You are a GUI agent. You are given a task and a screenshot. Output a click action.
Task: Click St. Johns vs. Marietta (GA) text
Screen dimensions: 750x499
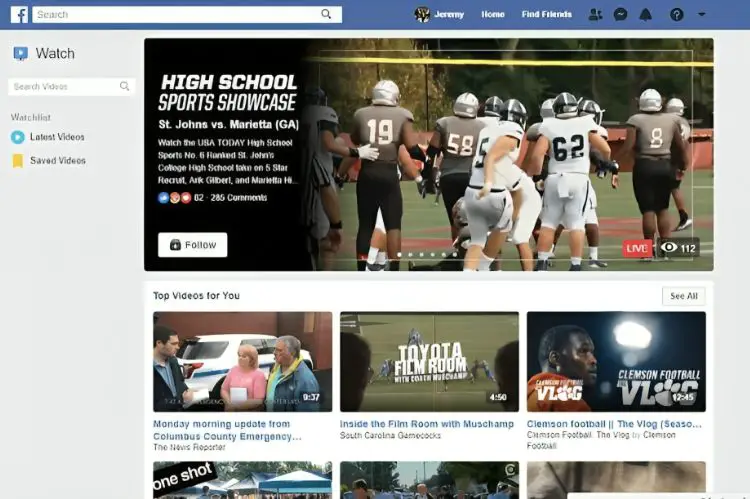click(x=229, y=124)
